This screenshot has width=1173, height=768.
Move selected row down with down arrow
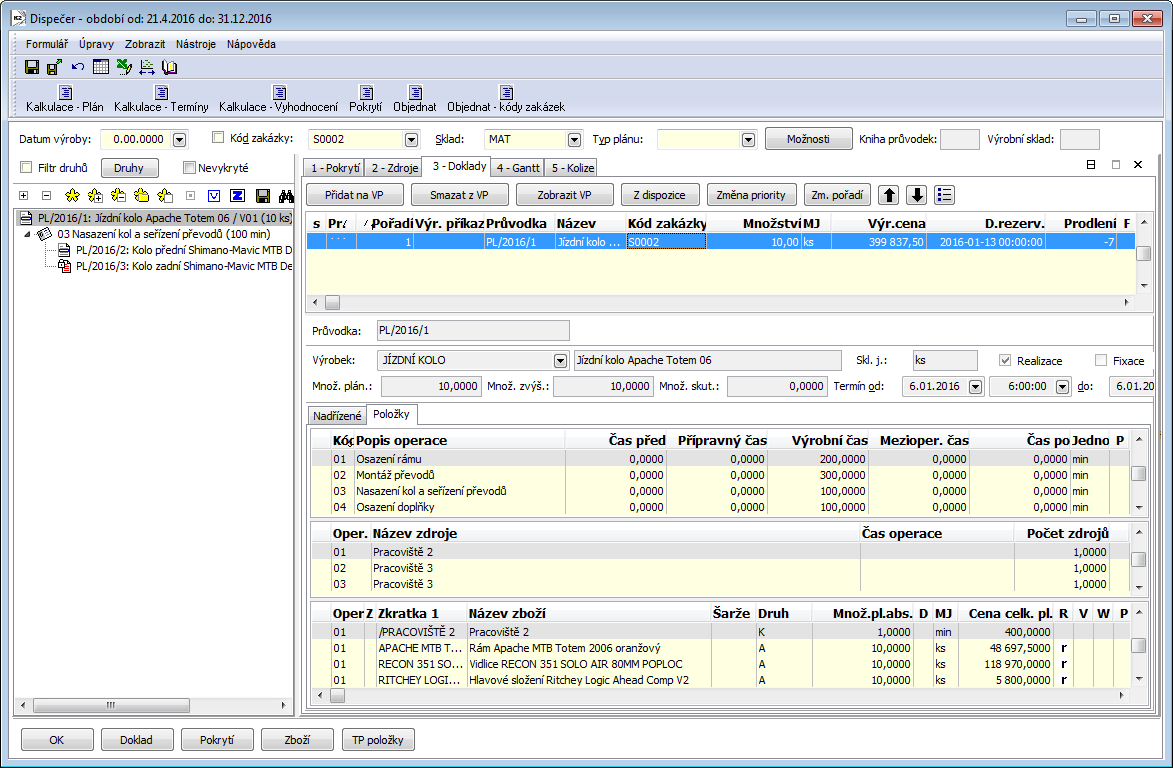pyautogui.click(x=916, y=195)
